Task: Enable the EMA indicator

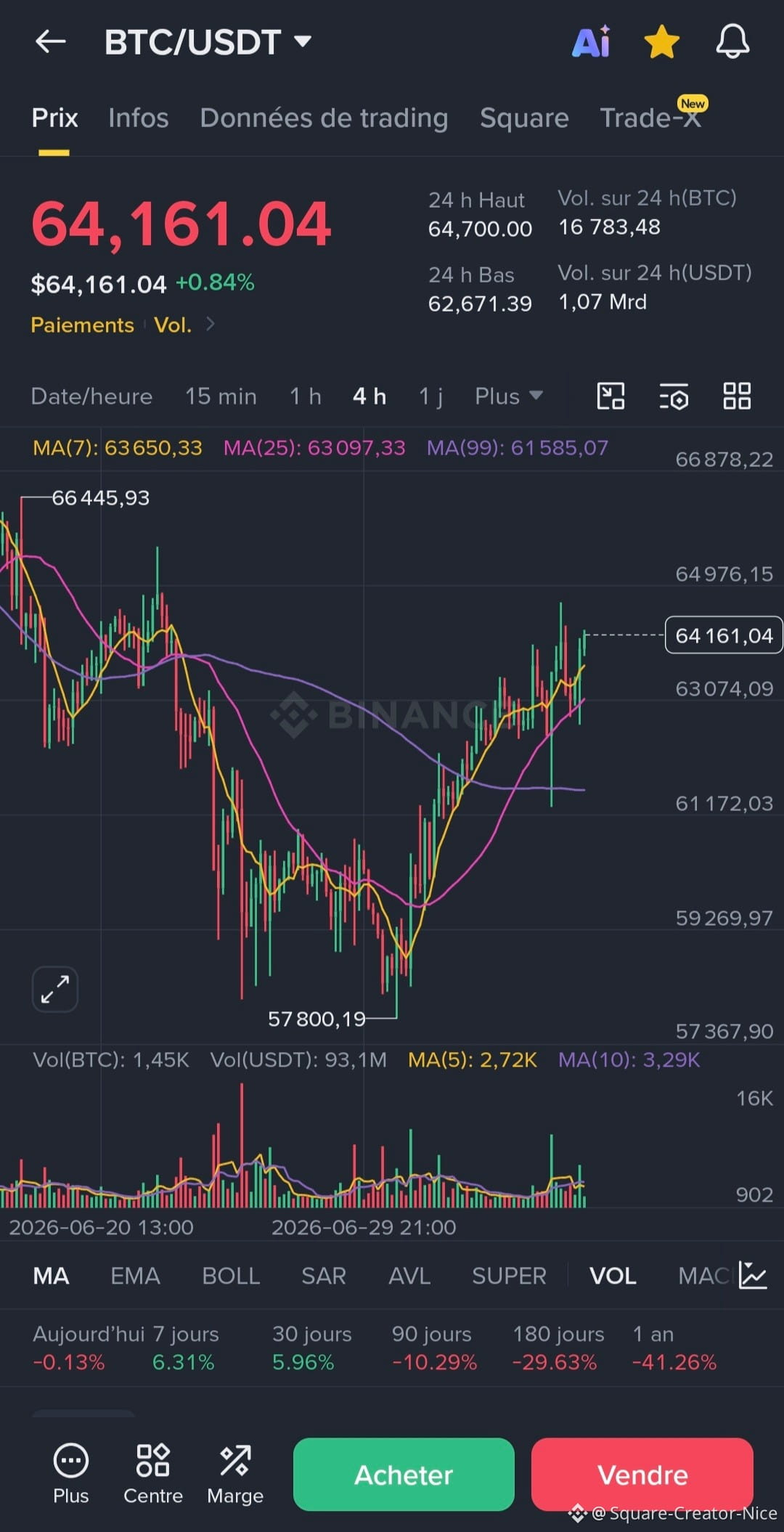Action: [x=135, y=1276]
